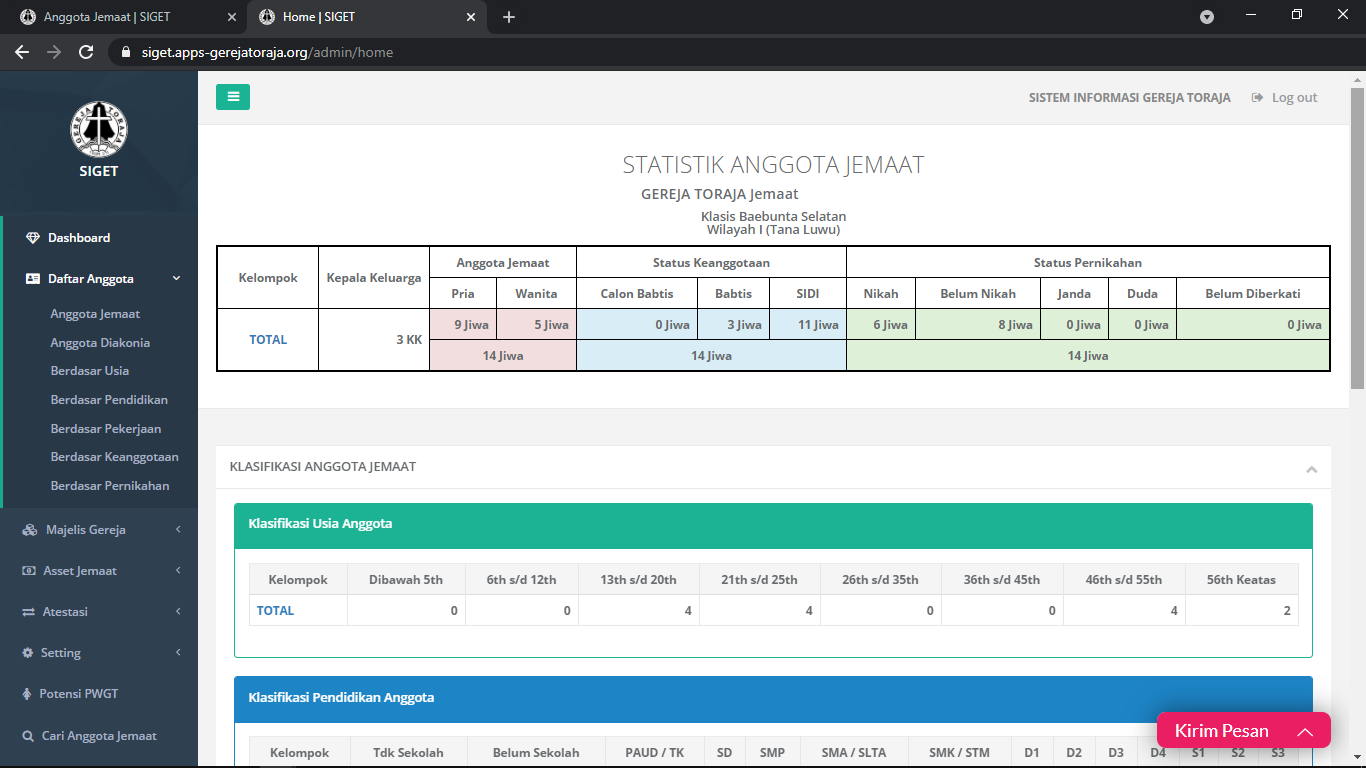The image size is (1366, 768).
Task: Open a new browser tab with the plus icon
Action: 509,17
